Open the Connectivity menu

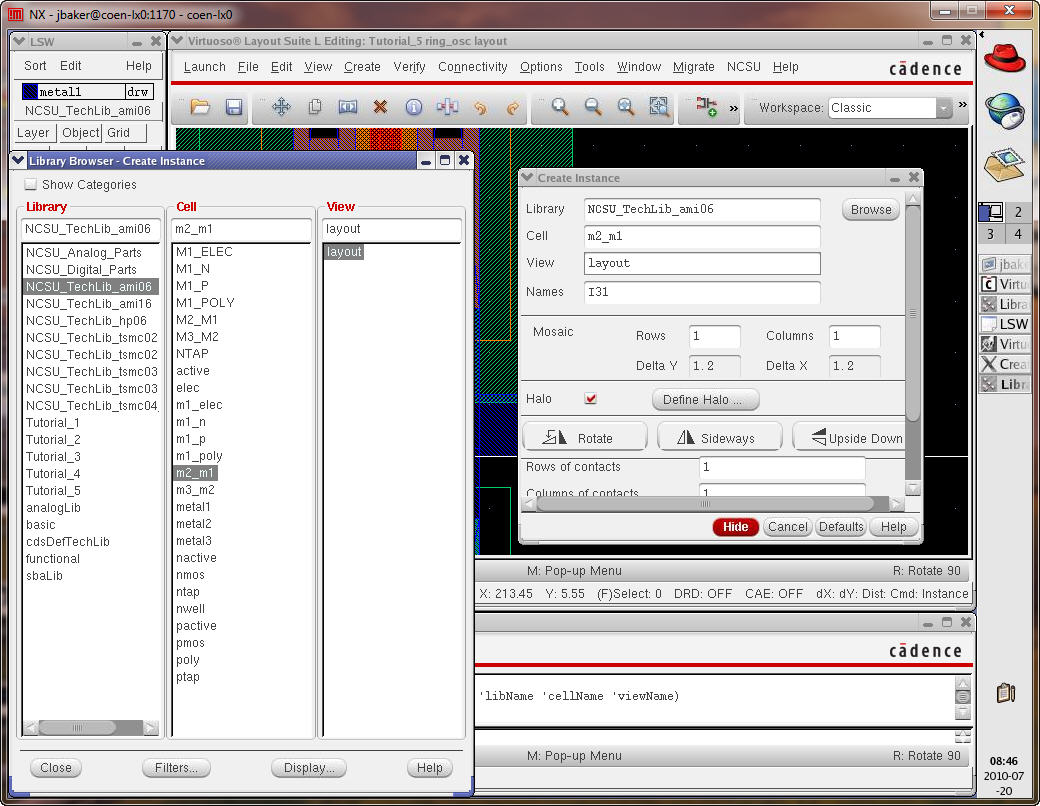click(x=472, y=67)
